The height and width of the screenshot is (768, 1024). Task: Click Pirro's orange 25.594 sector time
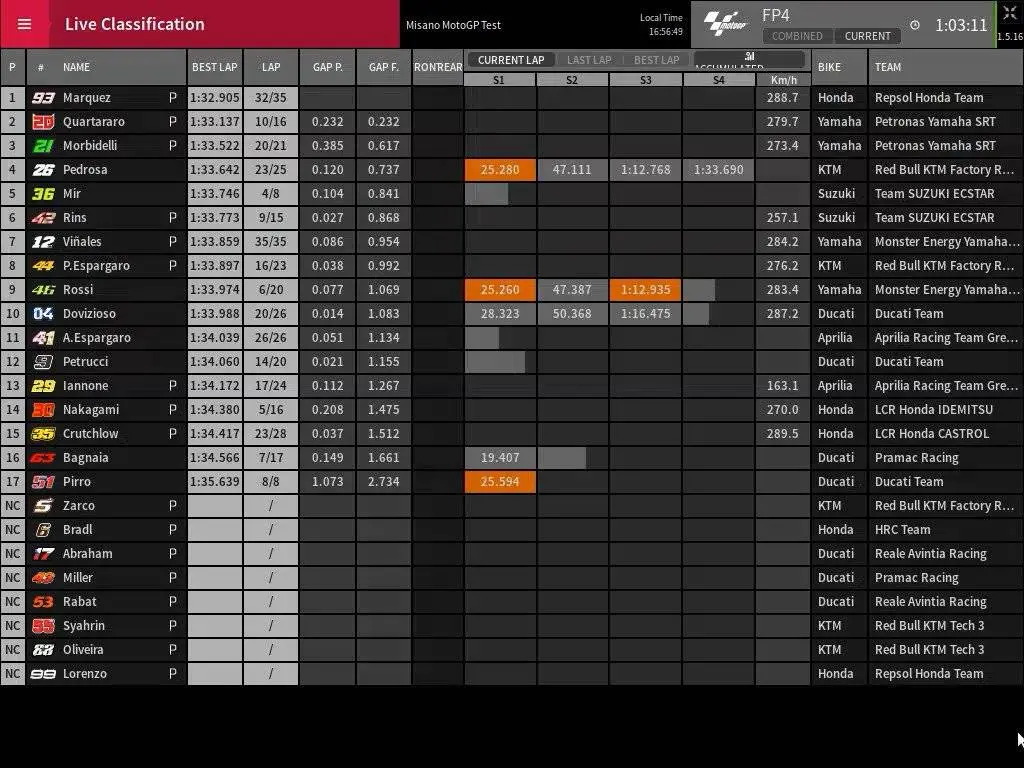point(500,482)
